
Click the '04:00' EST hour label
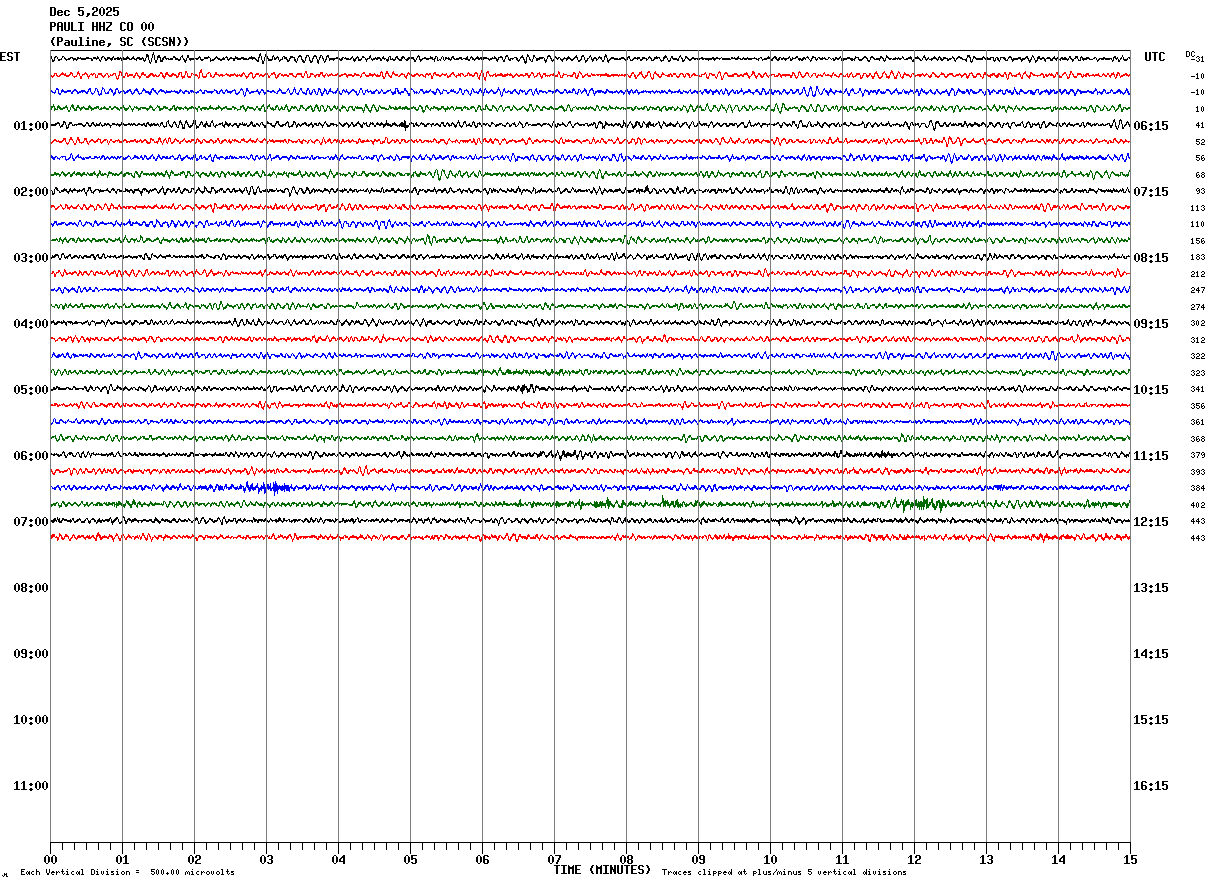[x=31, y=324]
